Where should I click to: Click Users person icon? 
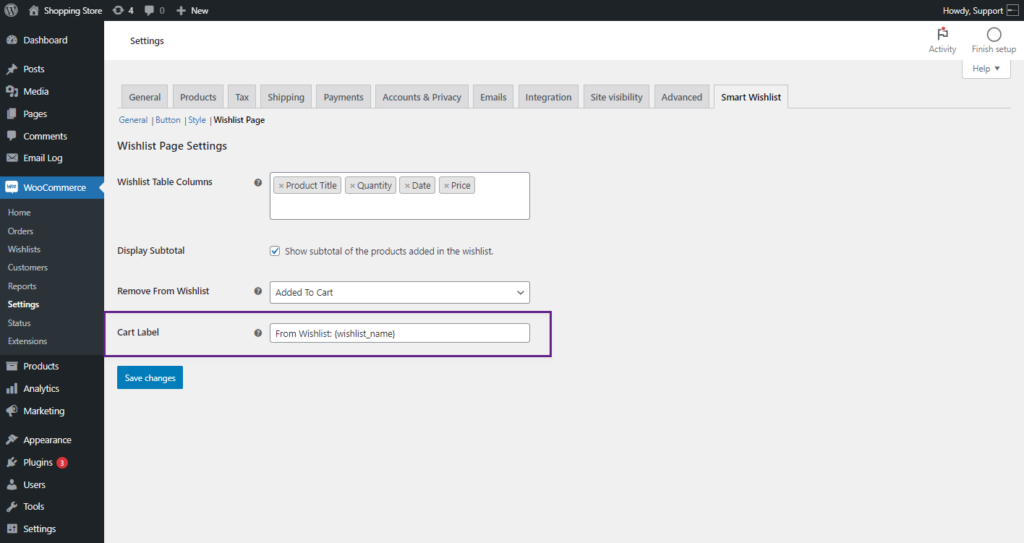point(12,485)
